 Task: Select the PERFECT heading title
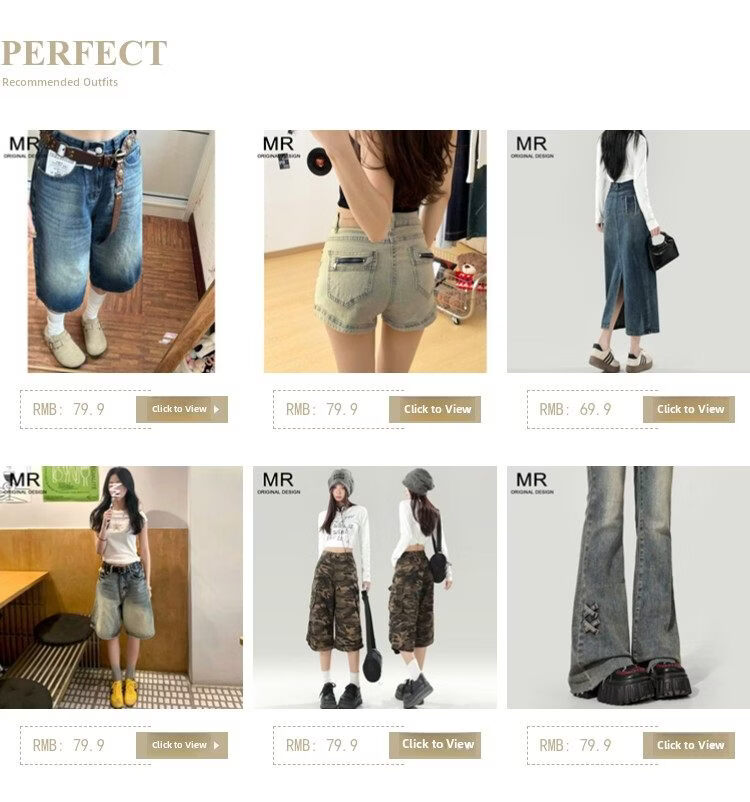tap(84, 53)
